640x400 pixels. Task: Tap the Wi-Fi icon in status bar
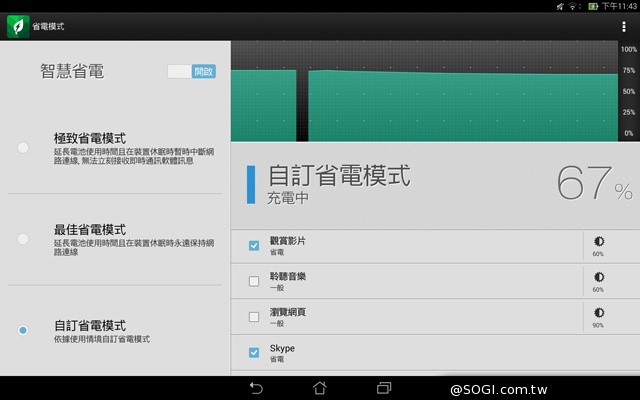coord(572,6)
